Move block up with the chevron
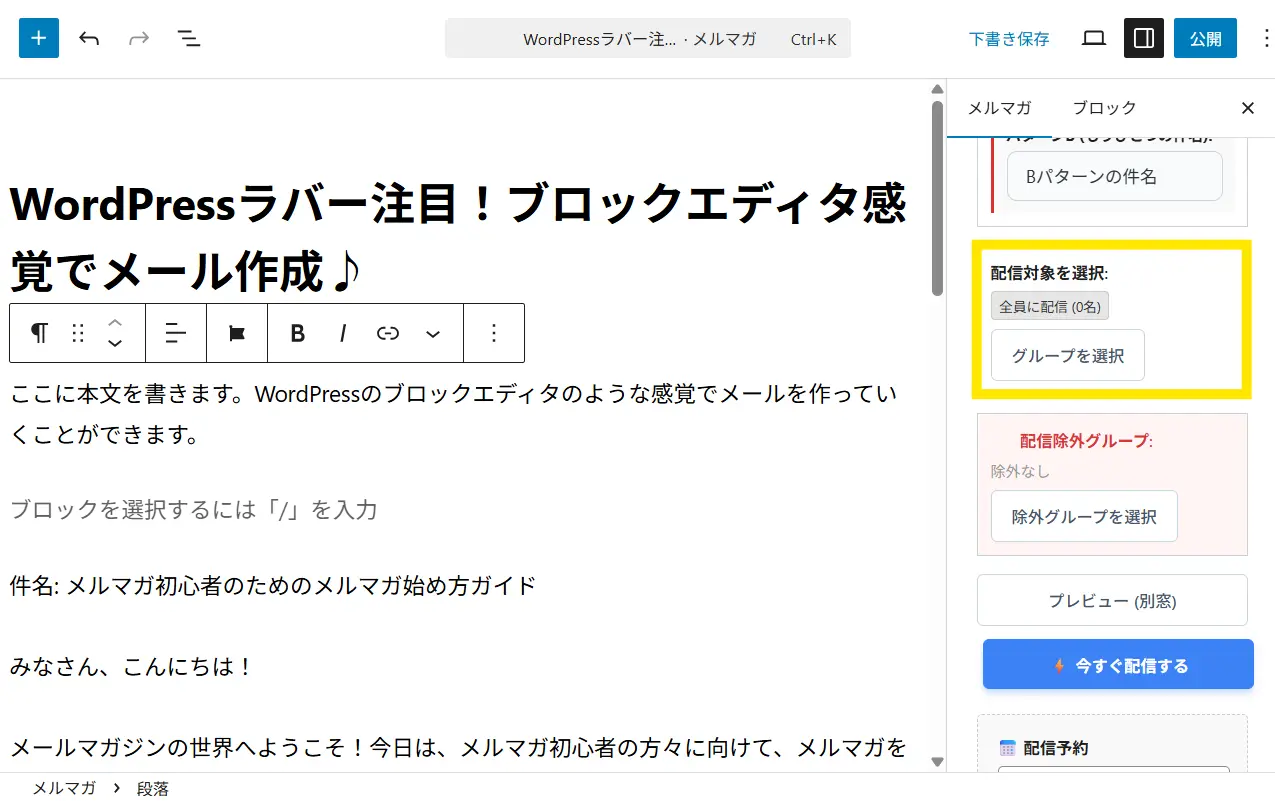This screenshot has width=1275, height=801. click(x=115, y=322)
